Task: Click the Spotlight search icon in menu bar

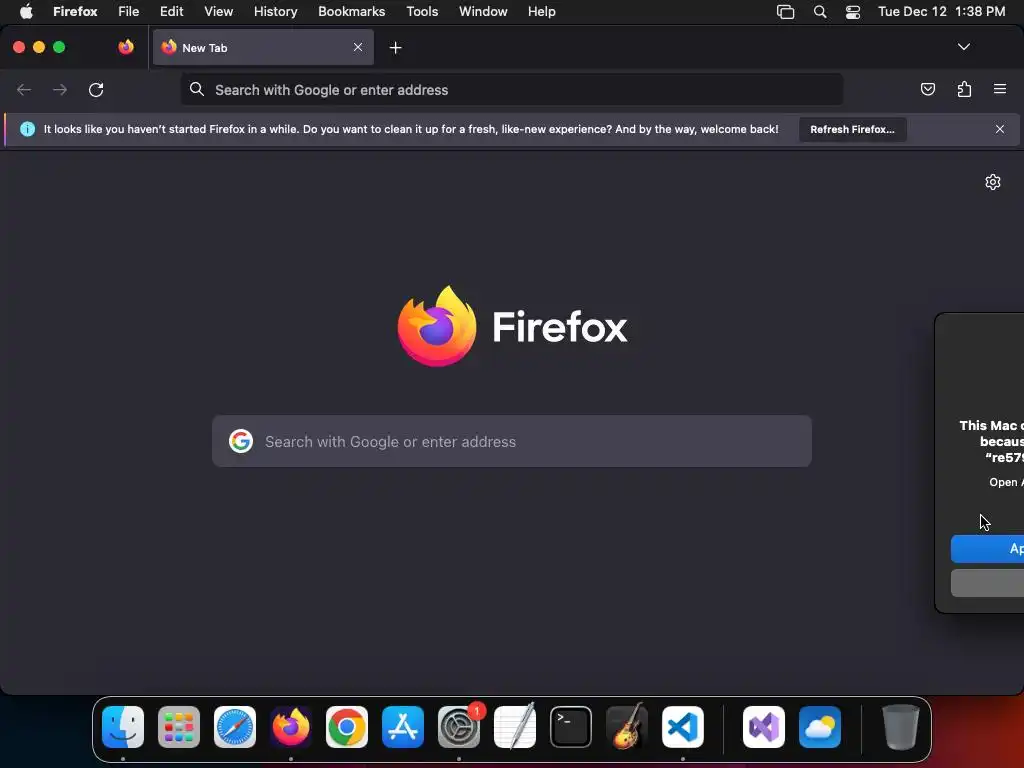Action: pos(820,12)
